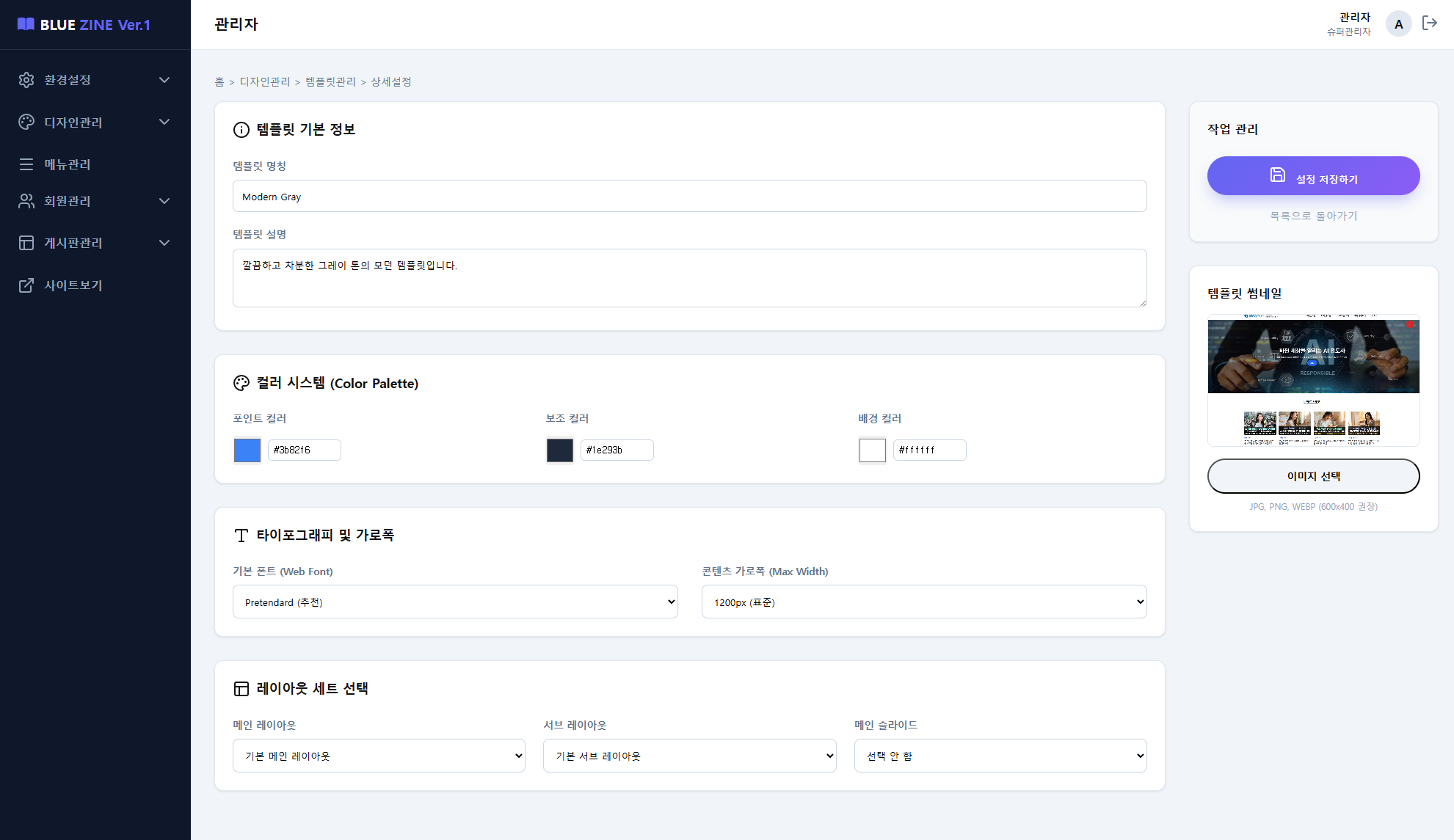Screen dimensions: 1454x840
Task: Focus the 템플릿 설명 textarea
Action: click(689, 277)
